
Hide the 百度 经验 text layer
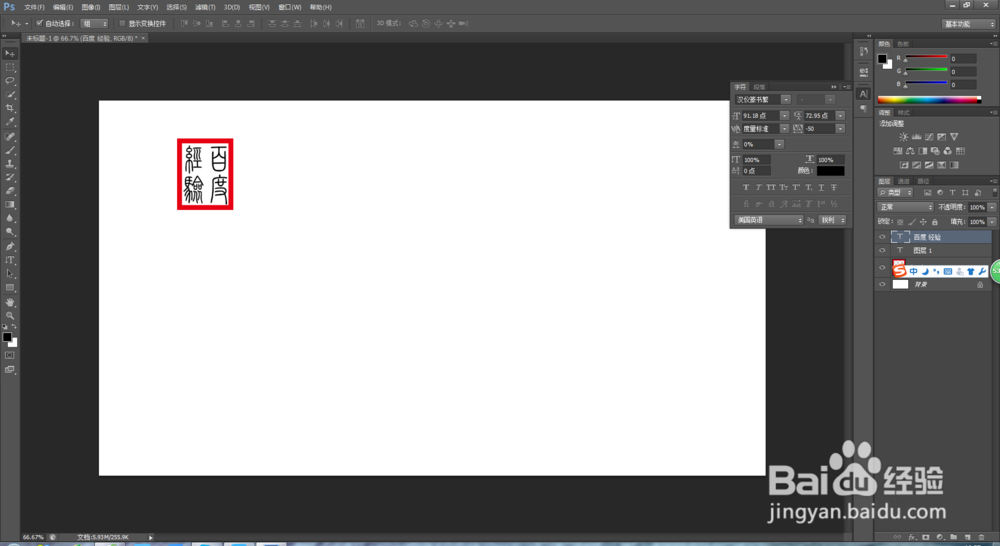(x=882, y=237)
